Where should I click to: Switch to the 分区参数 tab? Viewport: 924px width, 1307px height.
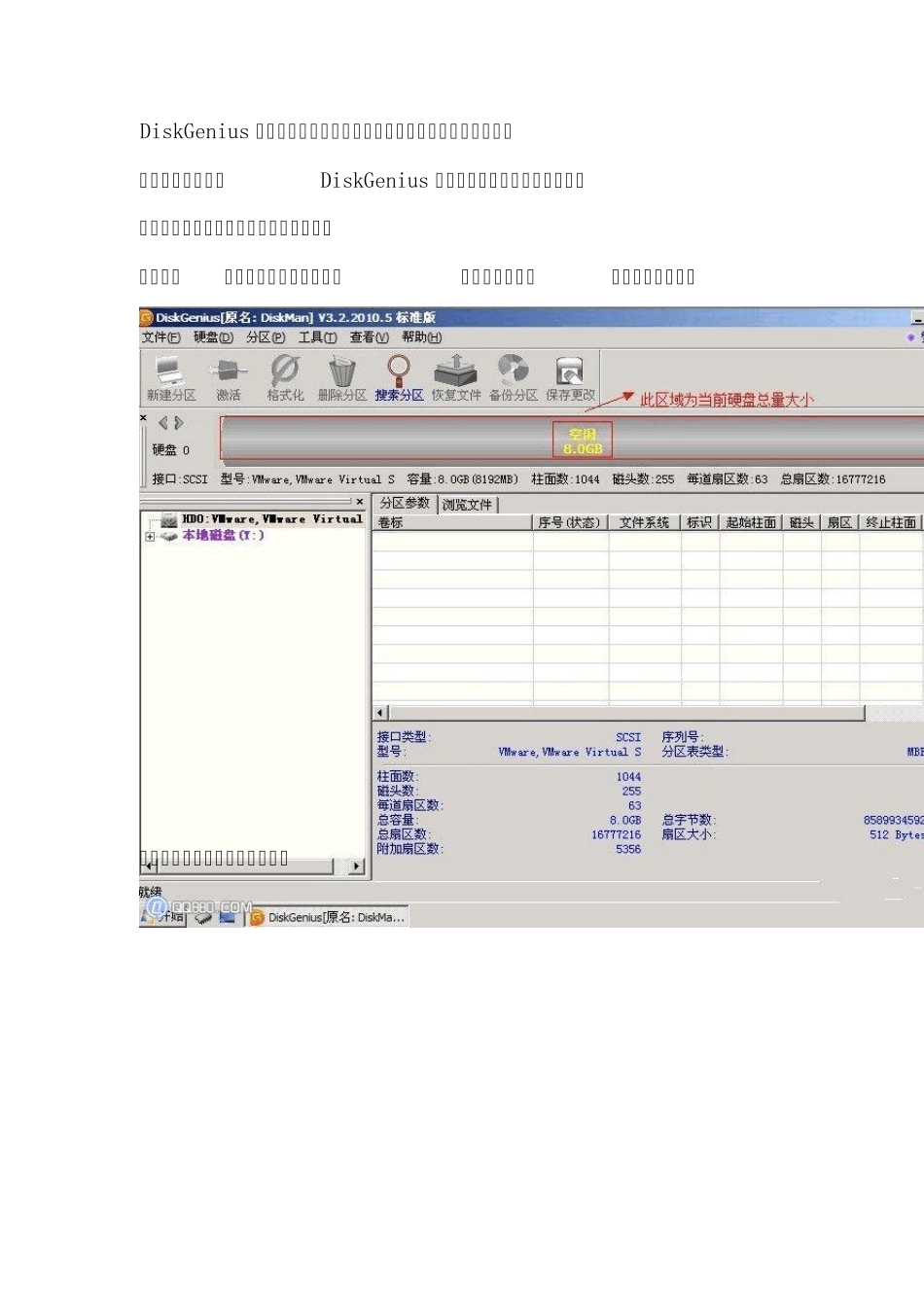point(405,503)
